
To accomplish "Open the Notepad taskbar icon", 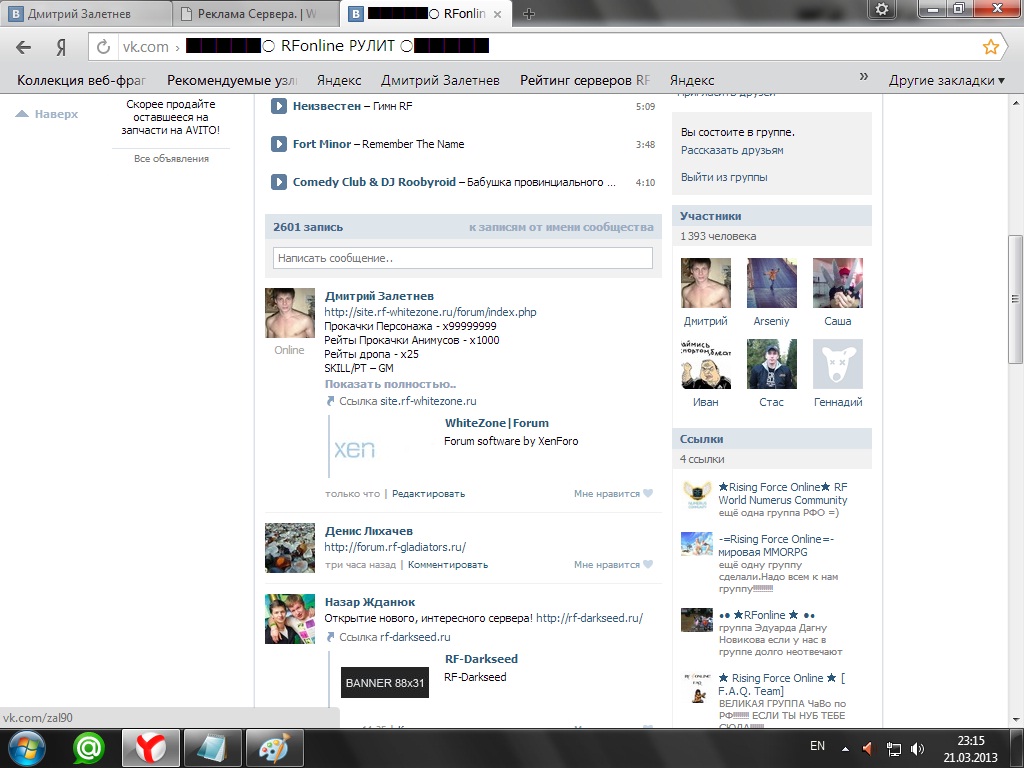I will (x=213, y=748).
